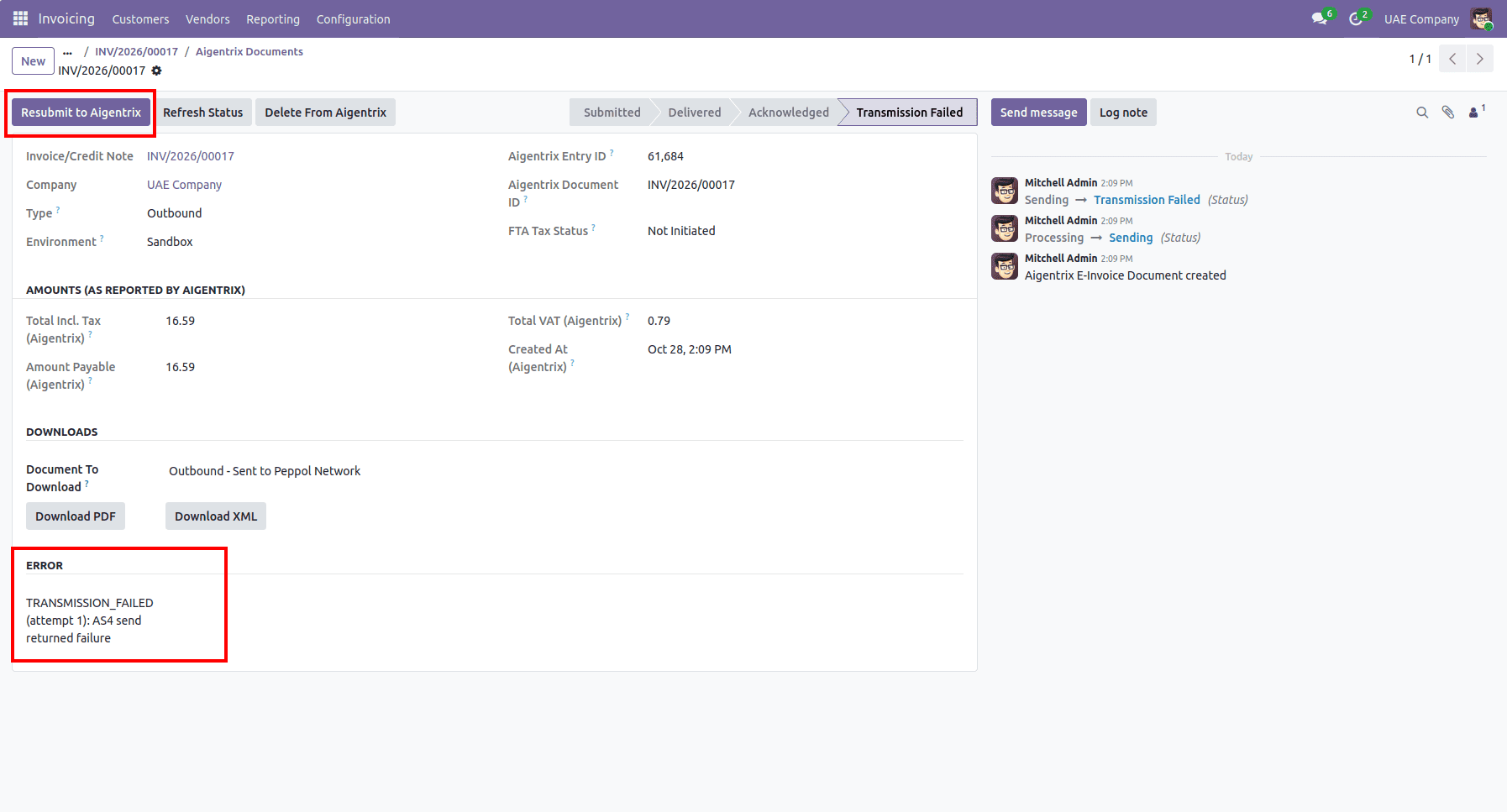Image resolution: width=1507 pixels, height=812 pixels.
Task: Open Aigentrix Documents breadcrumb link
Action: coord(249,52)
